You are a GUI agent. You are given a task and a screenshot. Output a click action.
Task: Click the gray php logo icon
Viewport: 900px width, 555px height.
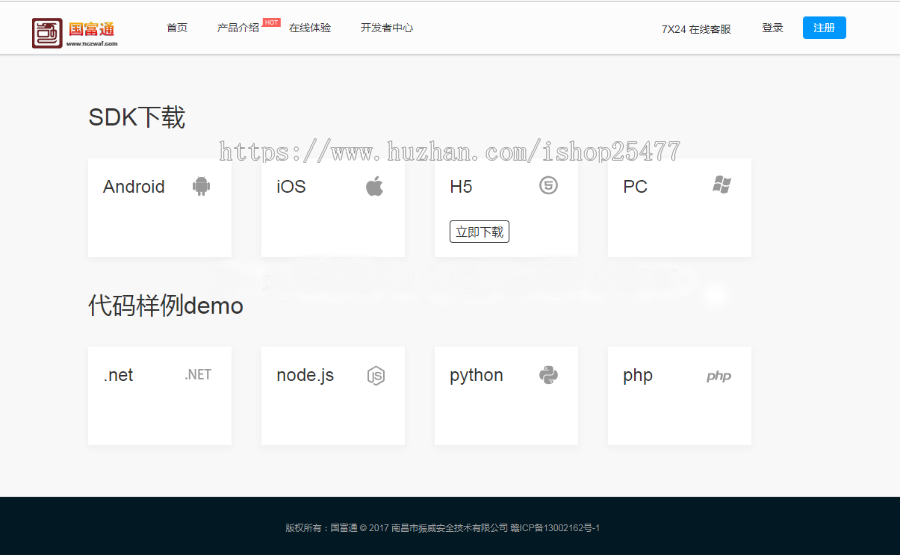(x=719, y=376)
